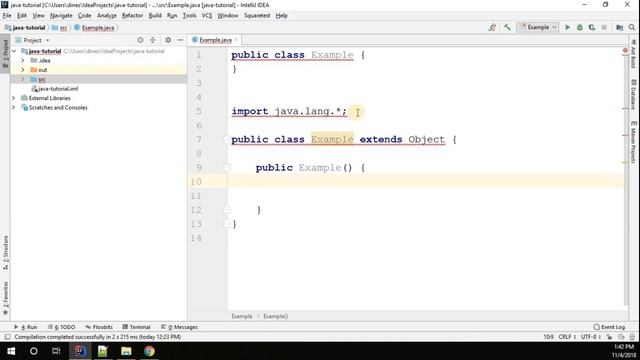Click line 10 in the editor

click(x=426, y=182)
